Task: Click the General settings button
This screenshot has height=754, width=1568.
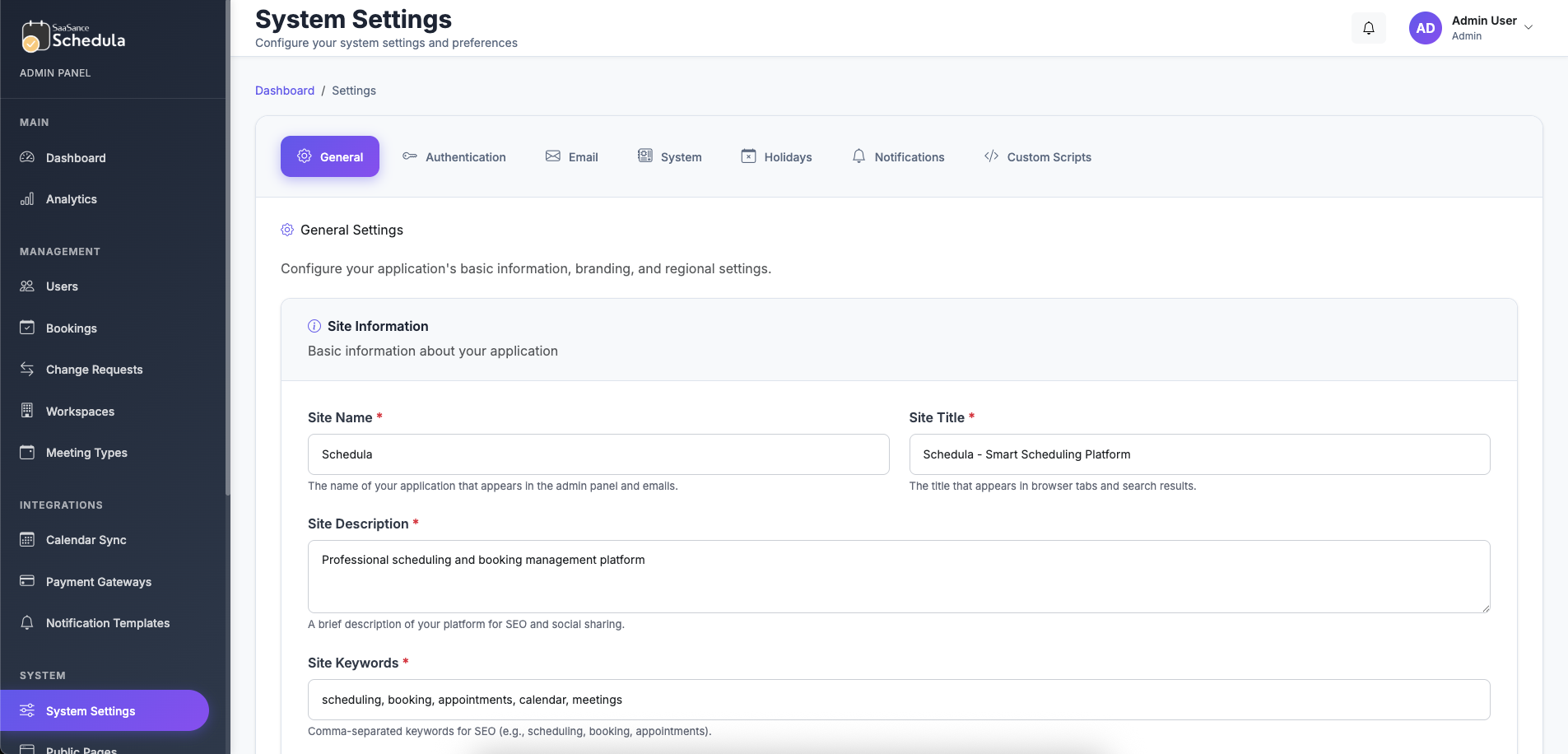Action: click(x=329, y=156)
